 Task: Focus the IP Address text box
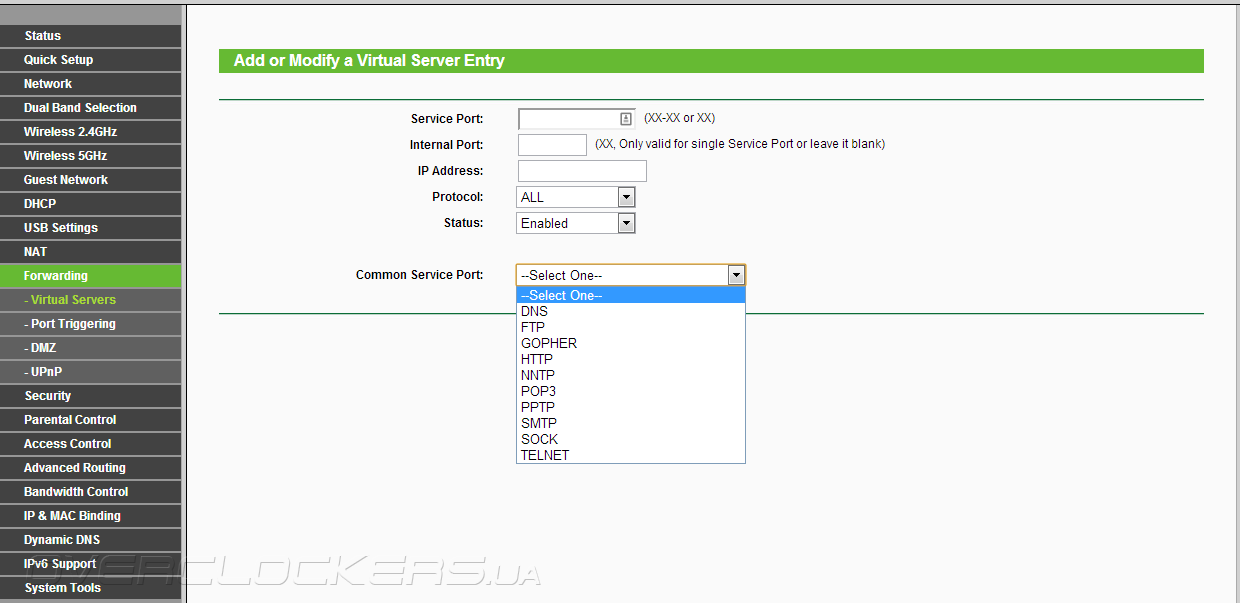pos(582,171)
